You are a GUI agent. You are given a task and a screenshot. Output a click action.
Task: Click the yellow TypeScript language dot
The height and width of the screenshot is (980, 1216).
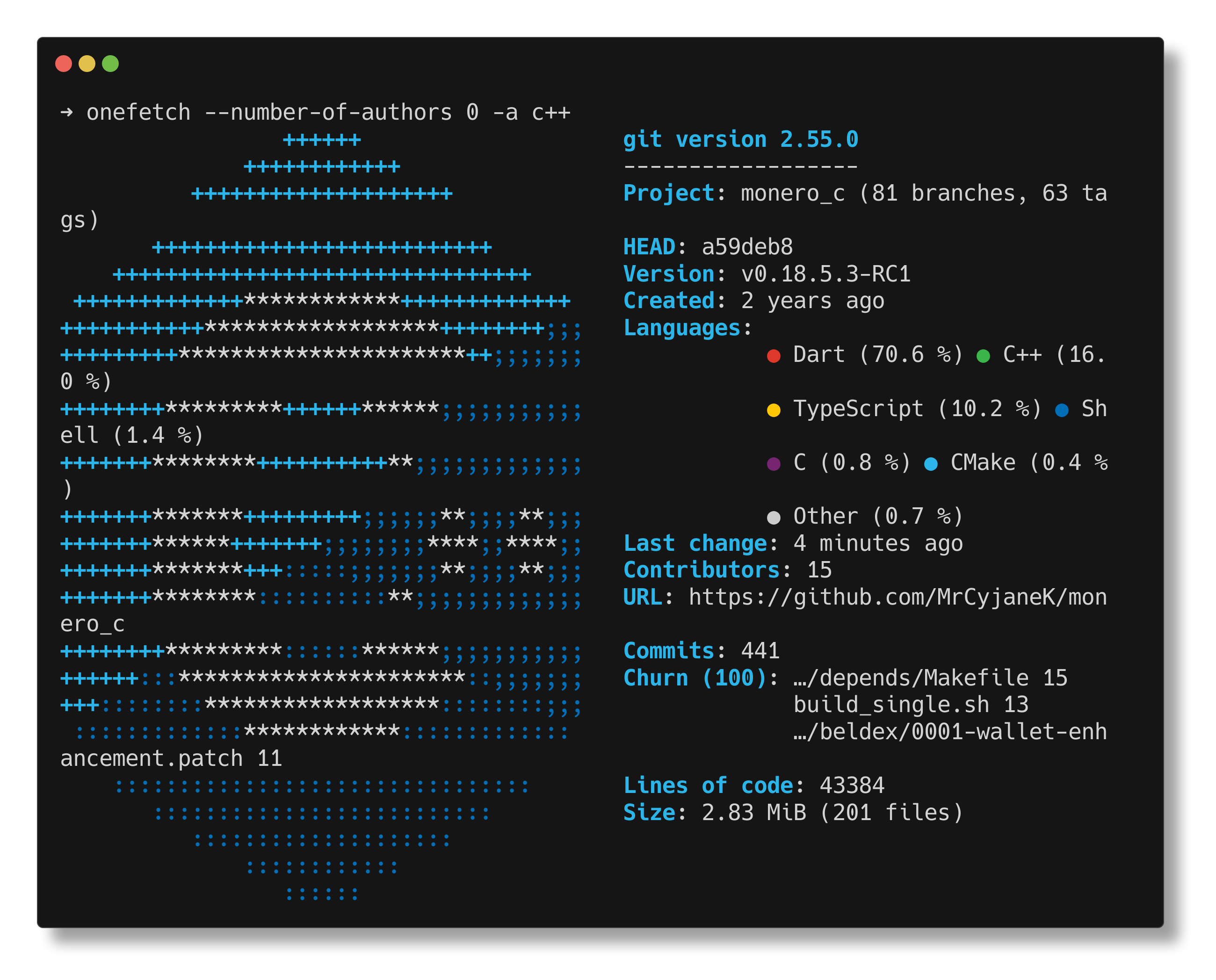coord(774,410)
